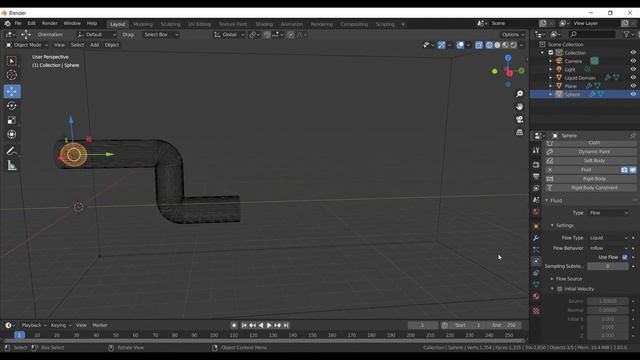Open the File menu
This screenshot has width=640, height=360.
point(18,24)
